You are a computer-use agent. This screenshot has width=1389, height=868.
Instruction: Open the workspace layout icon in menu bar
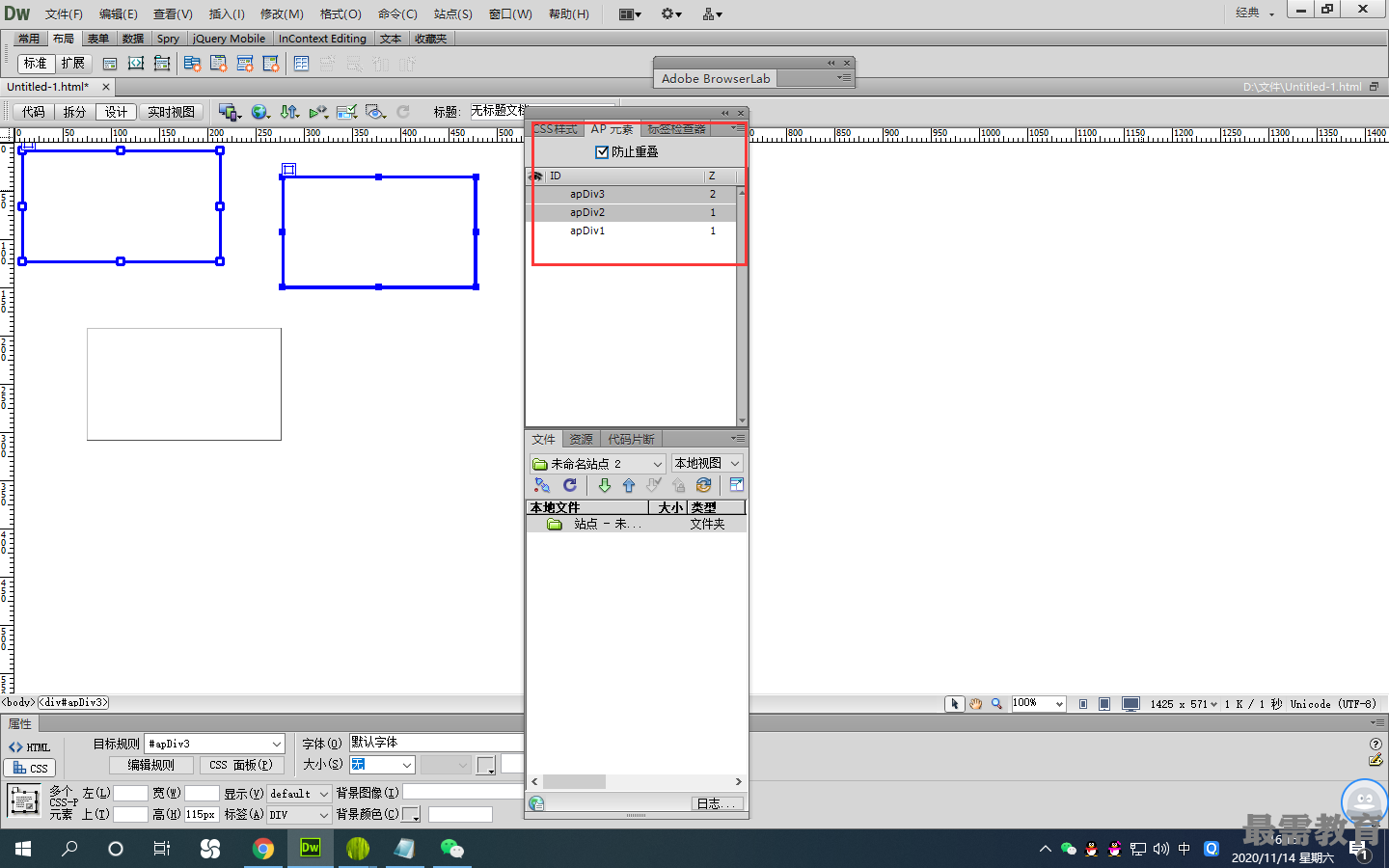click(630, 14)
